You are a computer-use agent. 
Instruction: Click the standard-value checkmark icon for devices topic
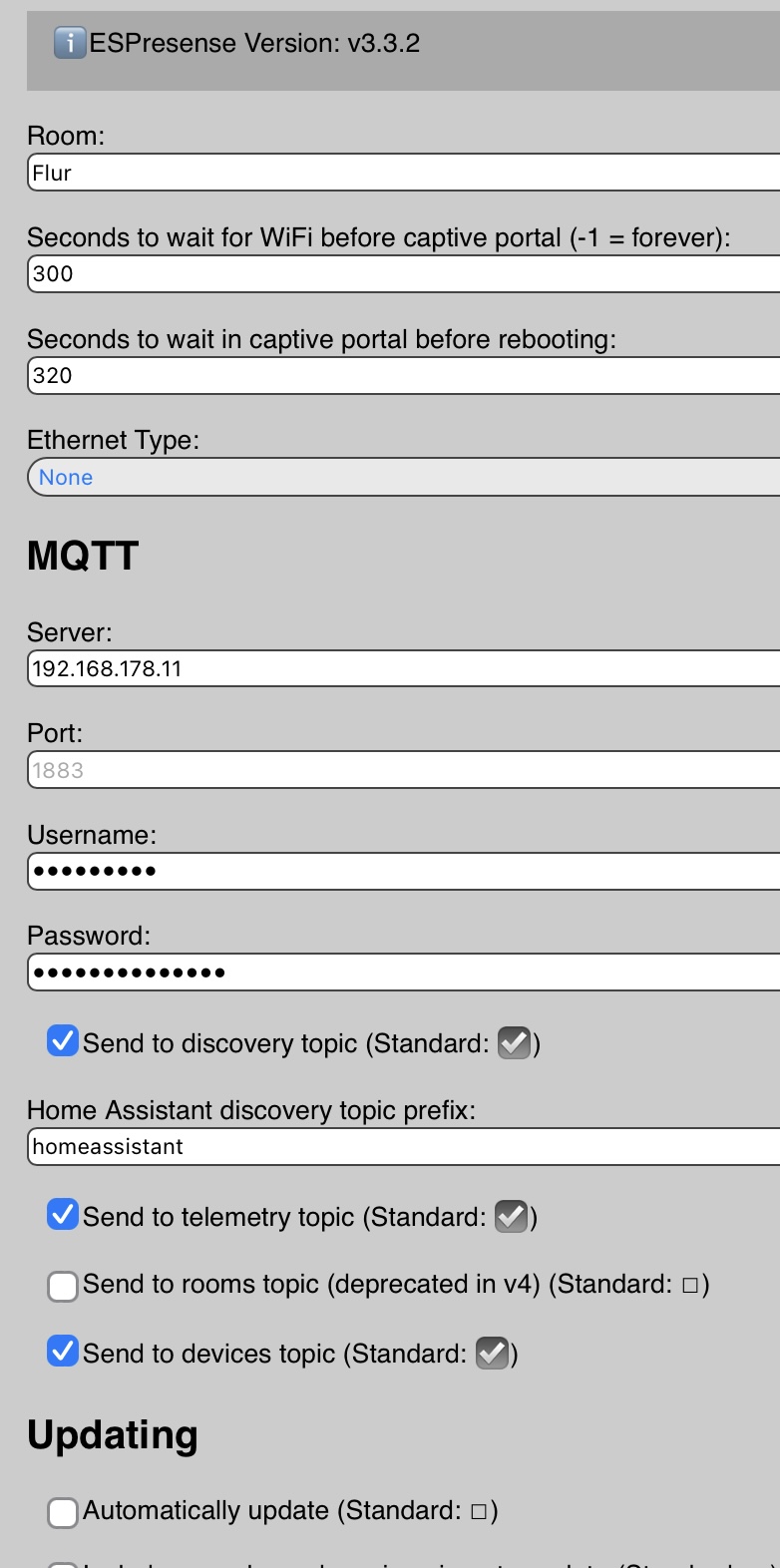pos(492,1354)
